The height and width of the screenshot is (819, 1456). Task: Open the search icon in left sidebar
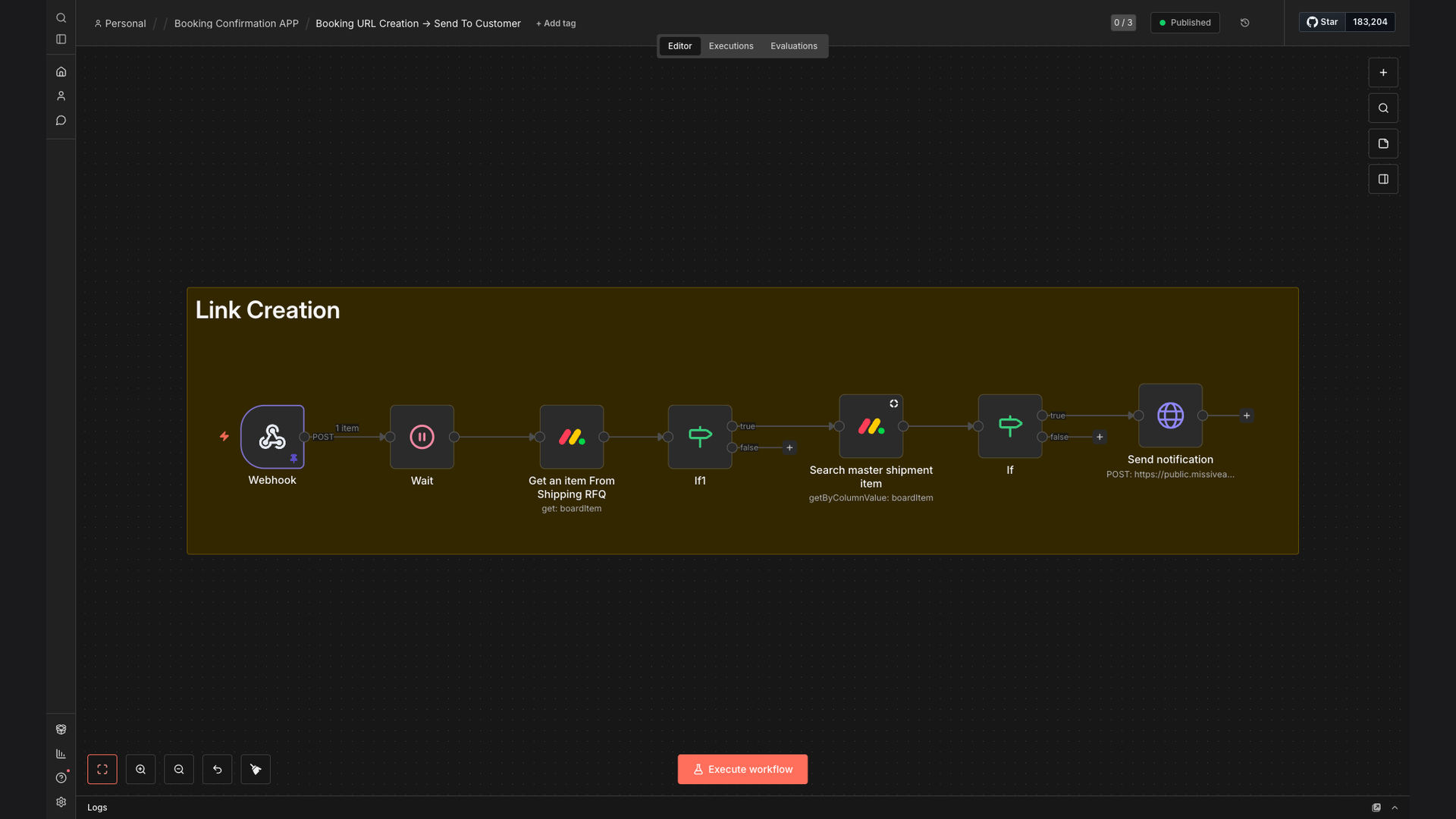coord(61,18)
